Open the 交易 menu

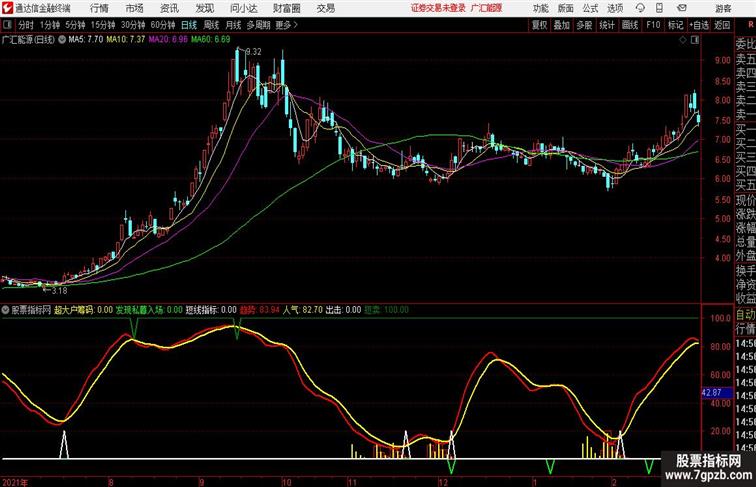[325, 8]
